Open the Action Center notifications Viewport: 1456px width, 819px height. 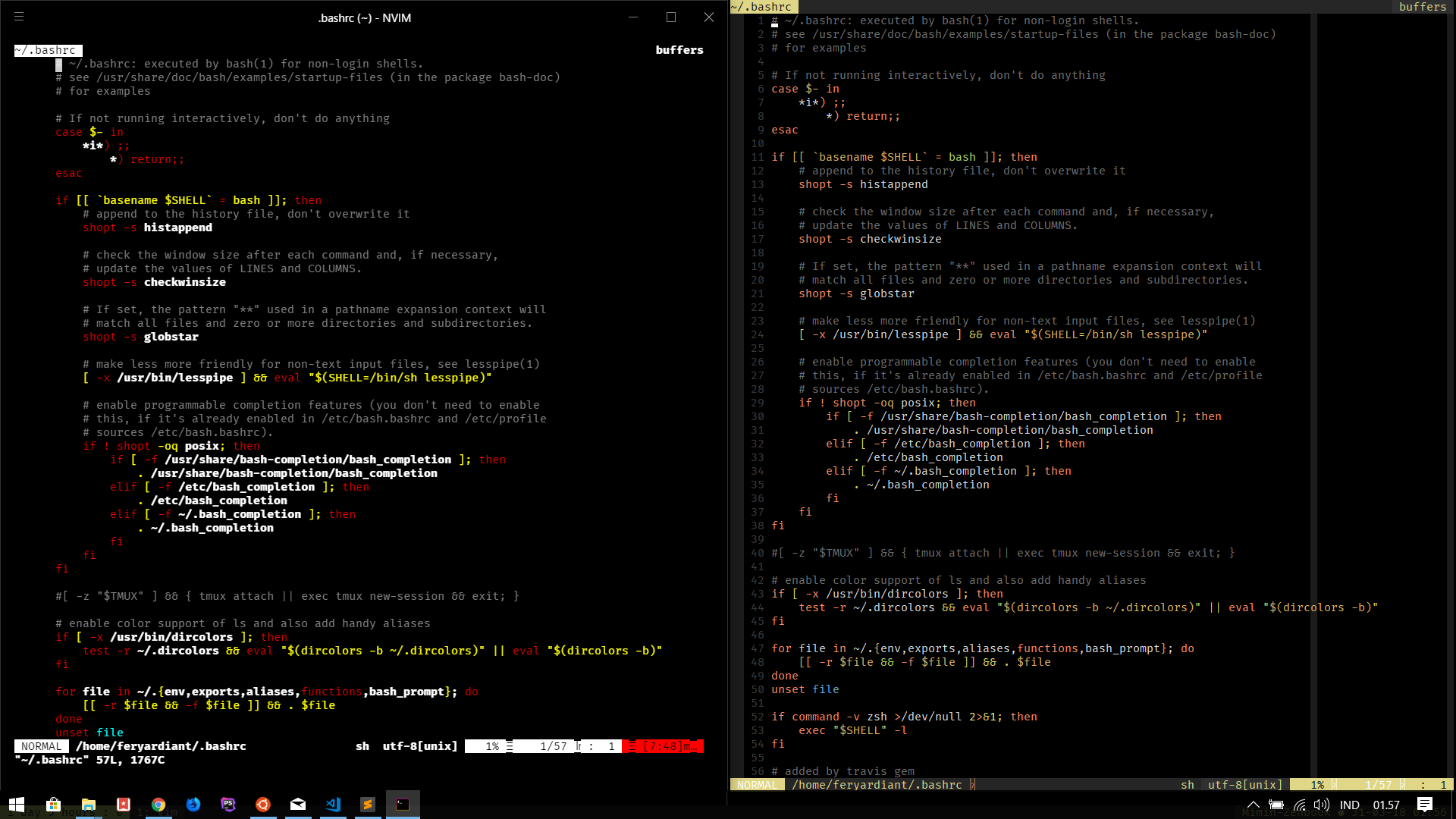1425,805
